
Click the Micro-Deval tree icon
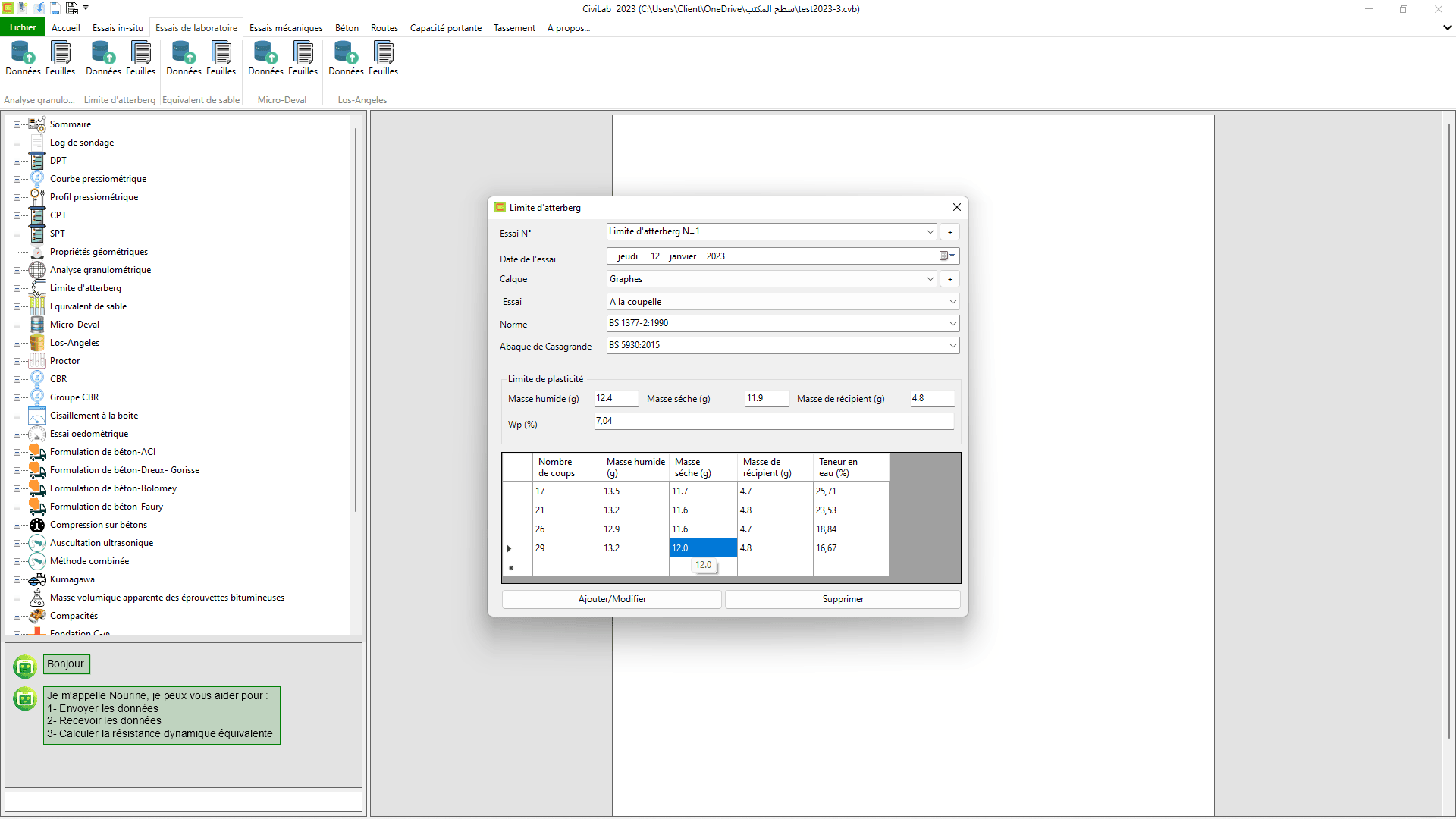point(37,325)
